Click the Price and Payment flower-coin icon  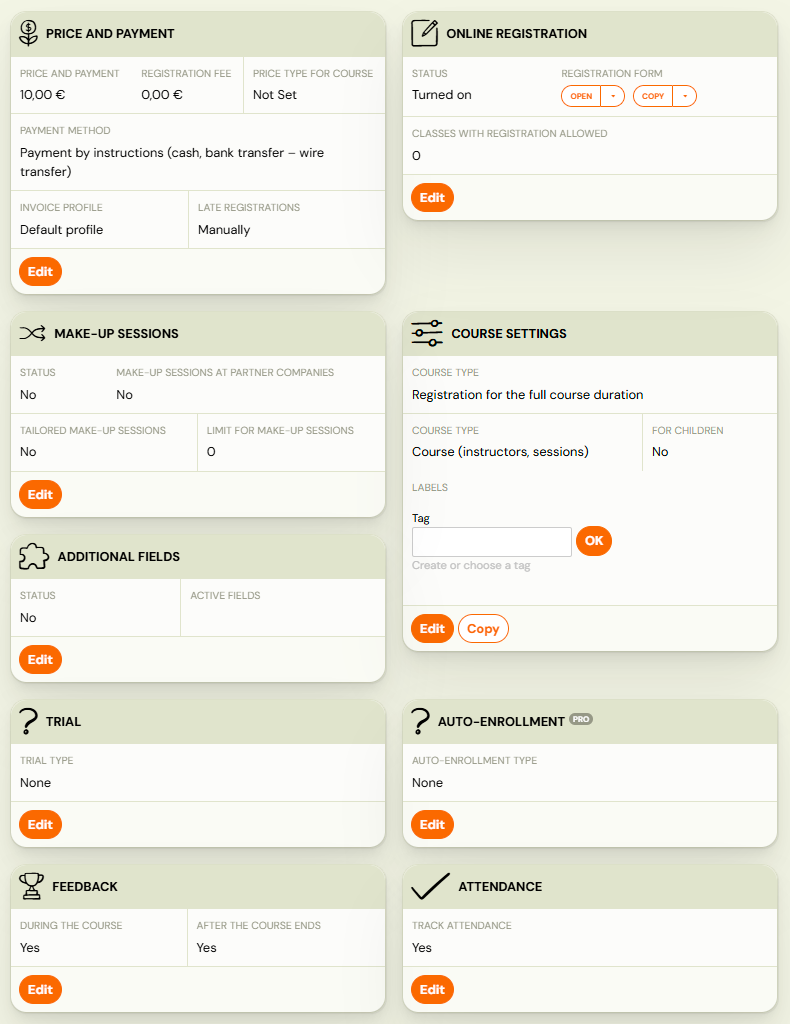point(29,33)
